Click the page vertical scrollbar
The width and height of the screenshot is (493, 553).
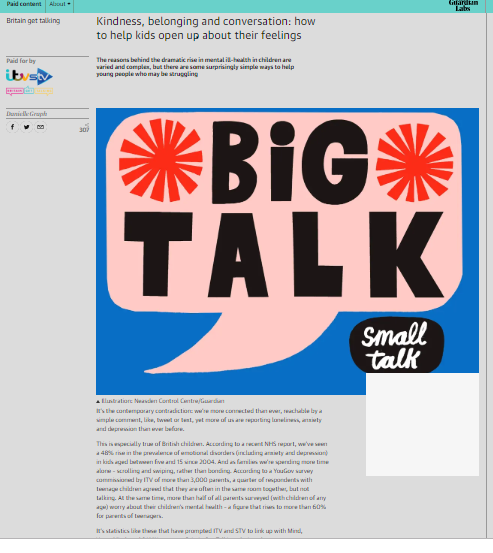[489, 275]
